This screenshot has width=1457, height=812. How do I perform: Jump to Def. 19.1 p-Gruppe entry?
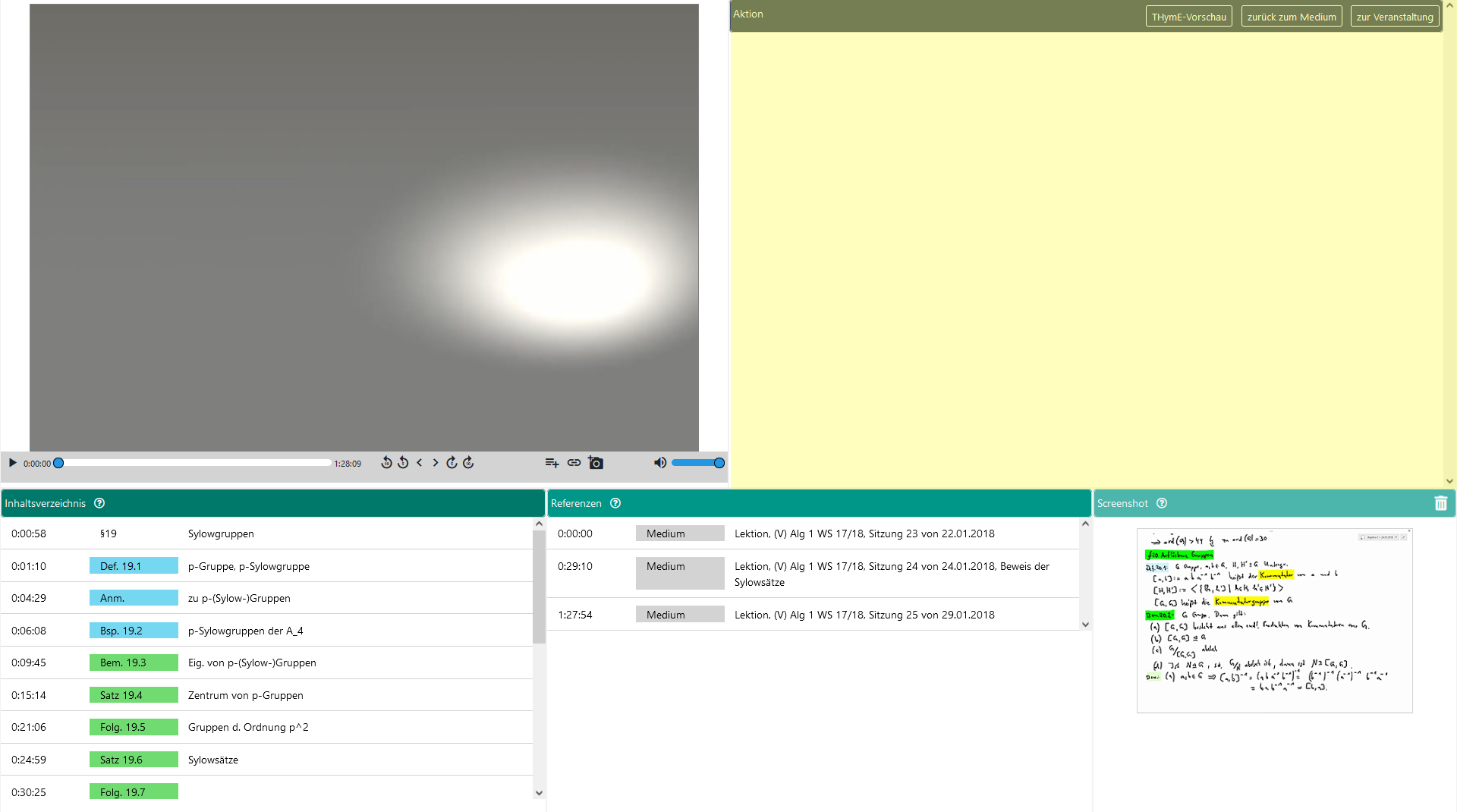[x=267, y=566]
